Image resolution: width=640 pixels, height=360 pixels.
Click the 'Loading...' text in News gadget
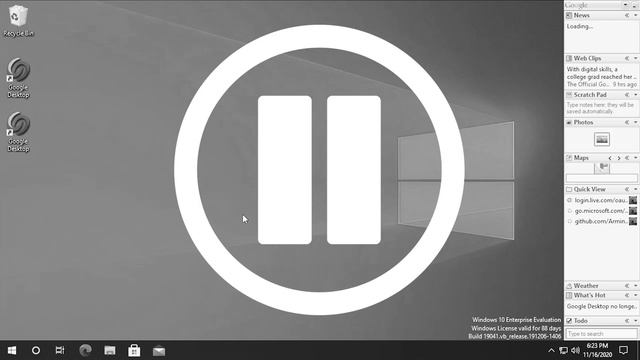[580, 26]
